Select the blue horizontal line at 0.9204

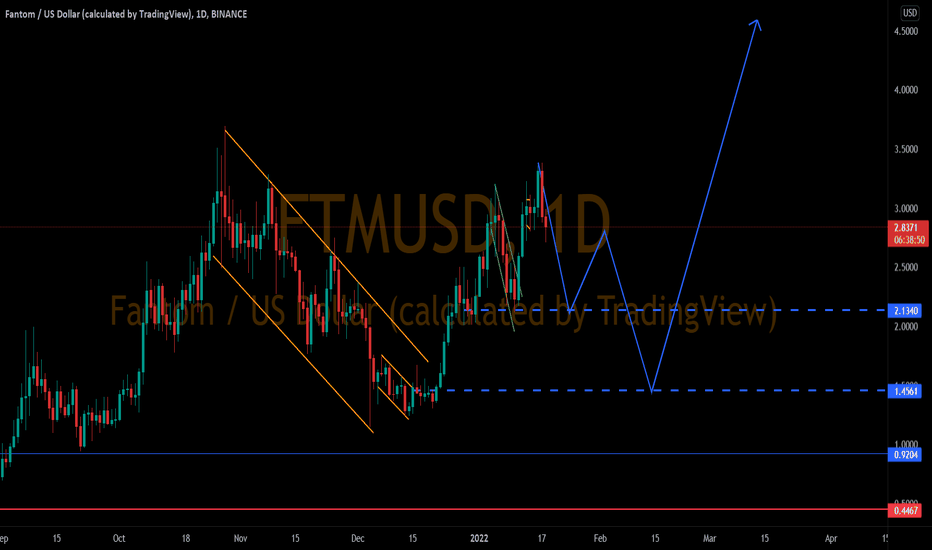pos(443,454)
